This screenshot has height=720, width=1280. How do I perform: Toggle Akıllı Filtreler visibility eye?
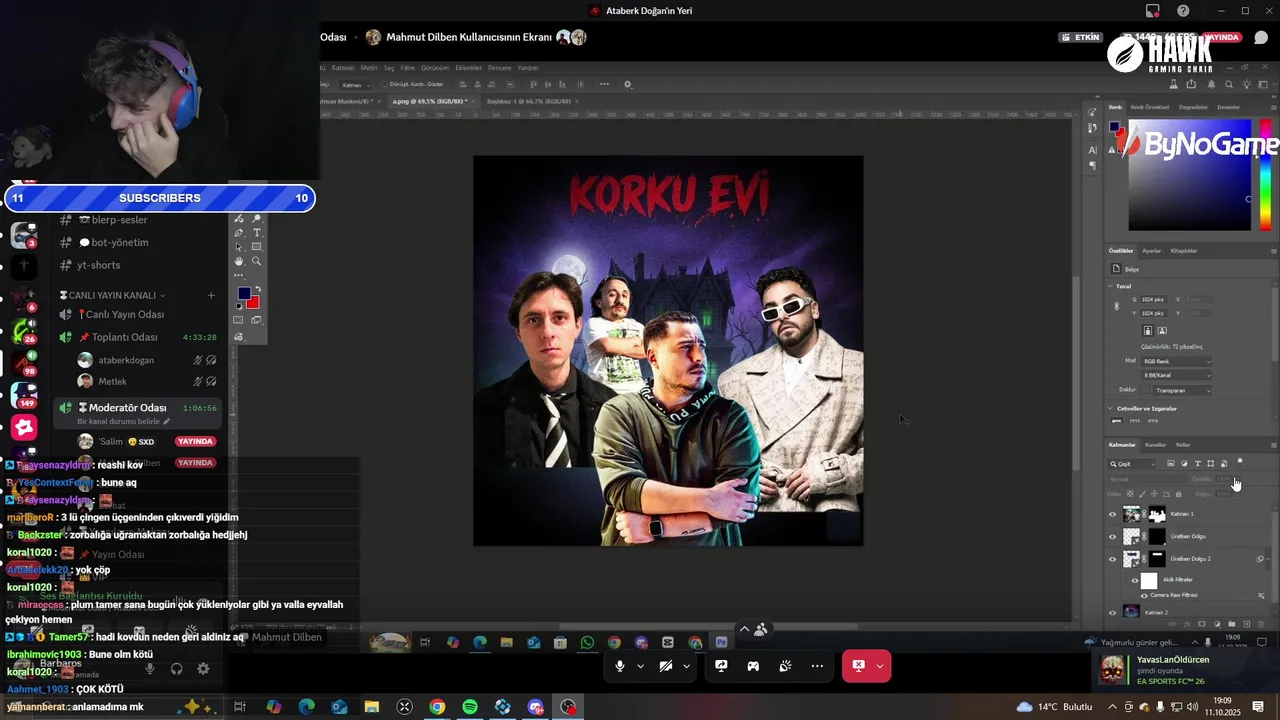[x=1135, y=580]
